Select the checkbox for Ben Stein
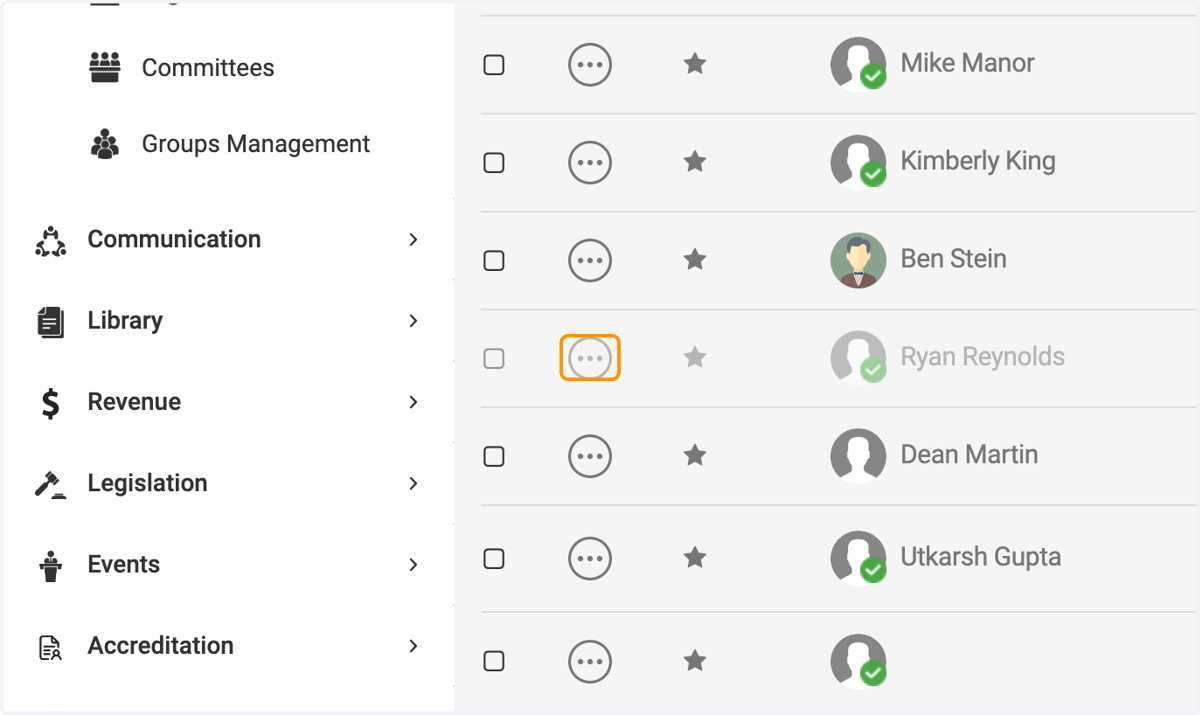This screenshot has height=715, width=1200. click(494, 260)
